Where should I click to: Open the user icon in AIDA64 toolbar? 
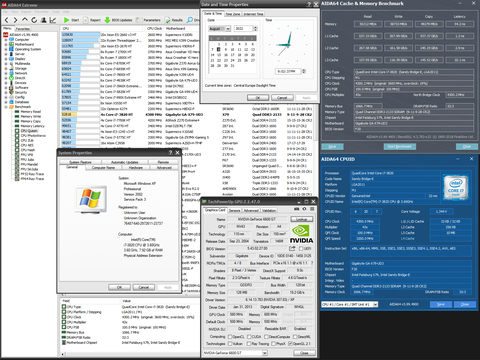click(43, 20)
